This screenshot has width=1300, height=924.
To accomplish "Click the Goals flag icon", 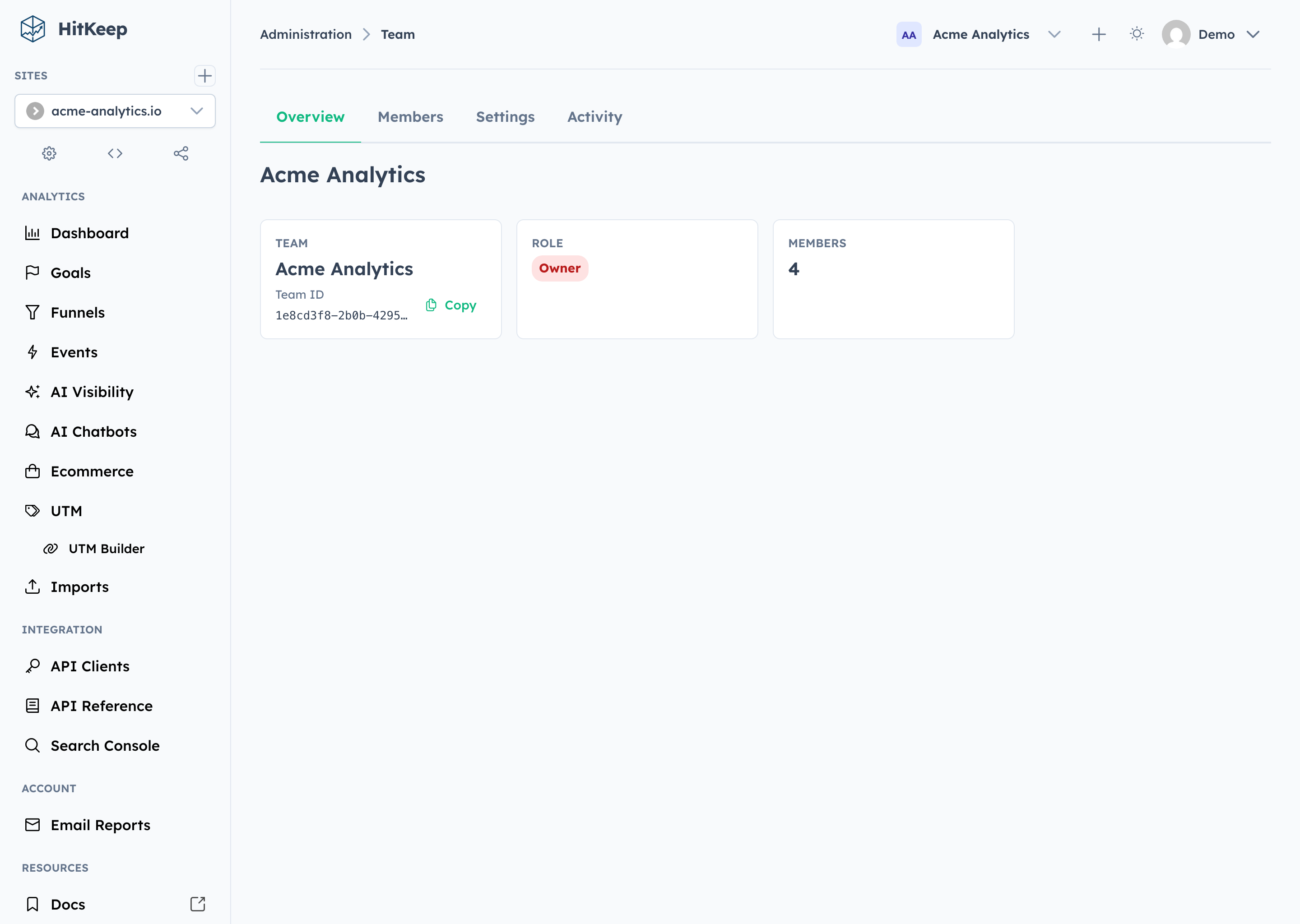I will click(32, 273).
